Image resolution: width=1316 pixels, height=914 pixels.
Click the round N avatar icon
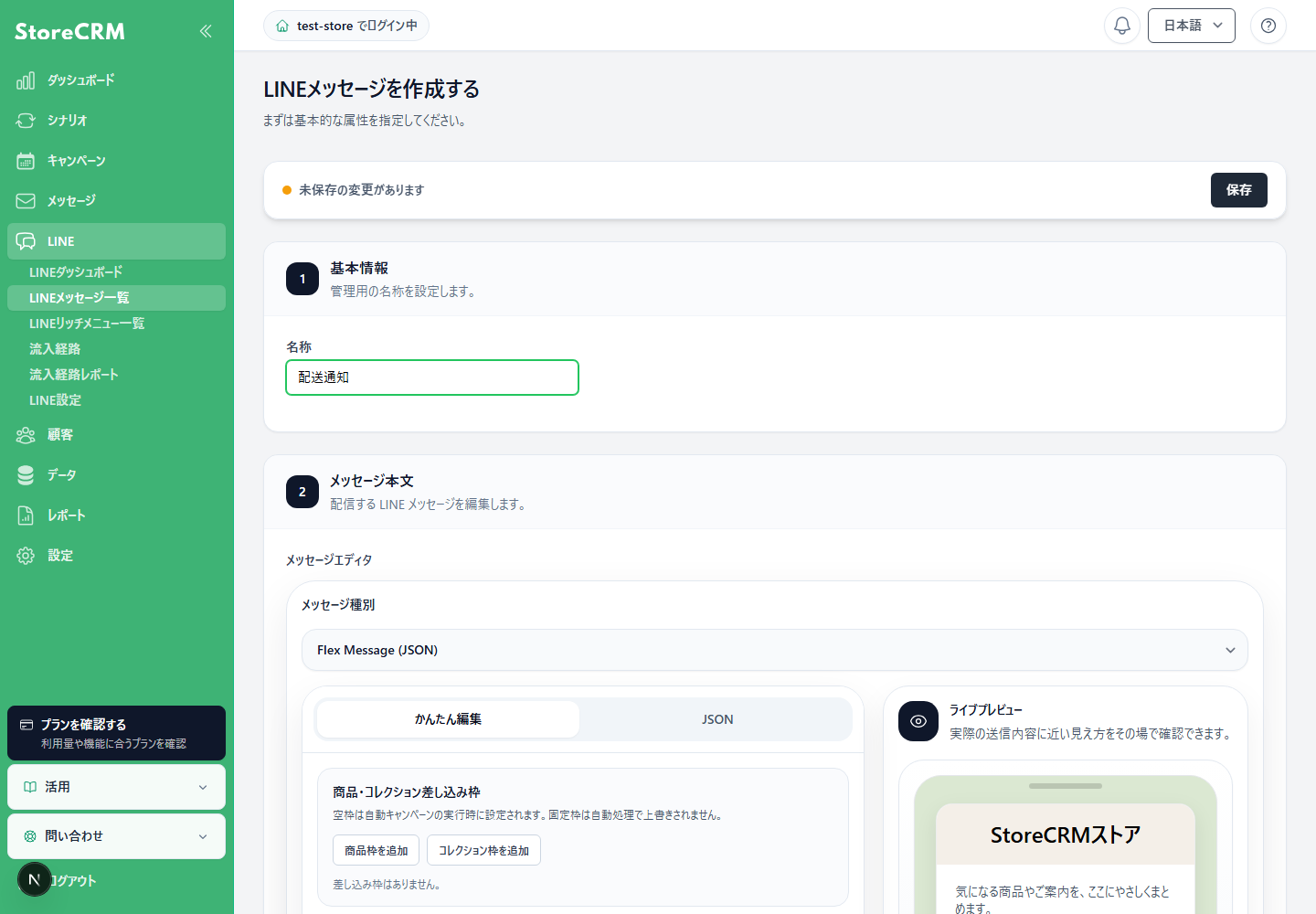click(35, 879)
